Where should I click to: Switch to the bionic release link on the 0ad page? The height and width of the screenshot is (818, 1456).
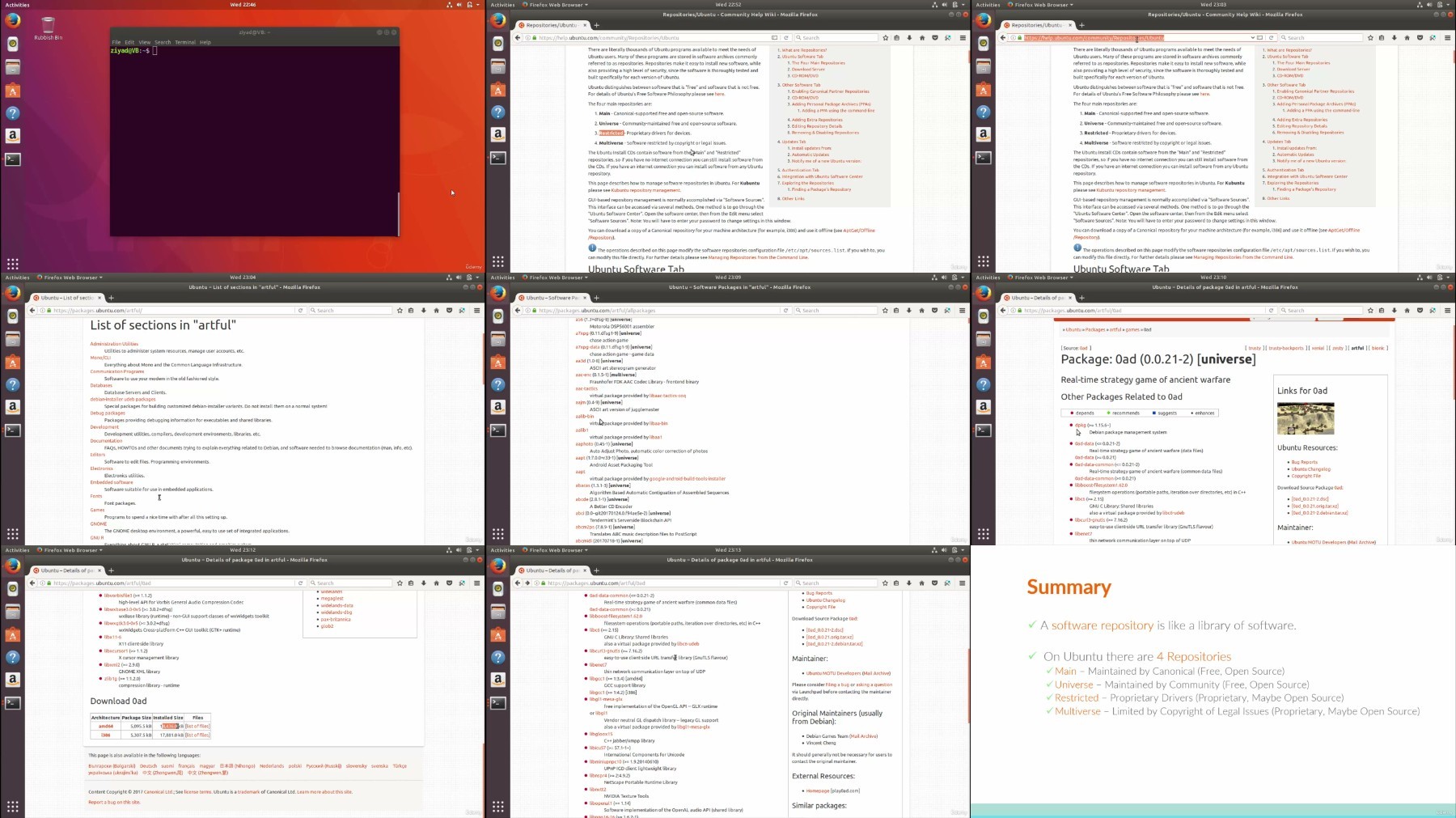coord(1378,348)
